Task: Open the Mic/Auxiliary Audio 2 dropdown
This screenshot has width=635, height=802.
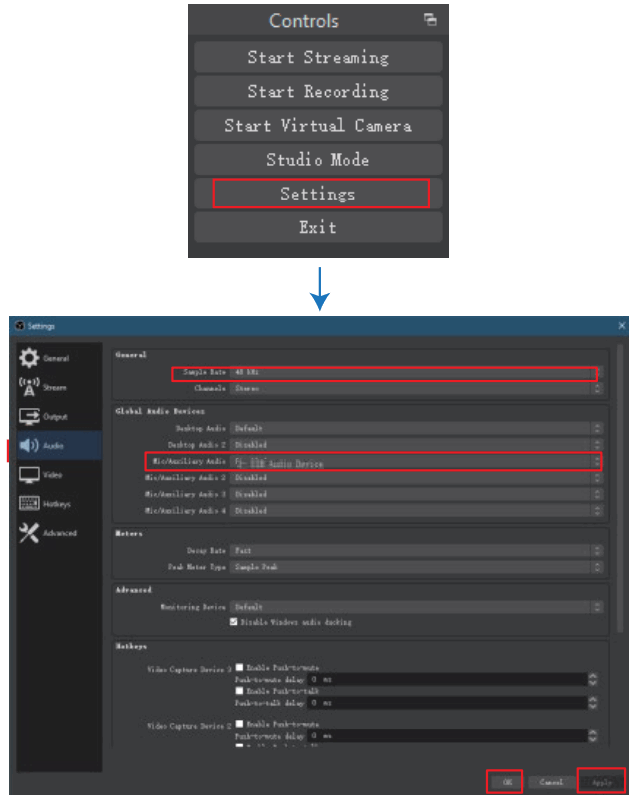Action: coord(417,478)
